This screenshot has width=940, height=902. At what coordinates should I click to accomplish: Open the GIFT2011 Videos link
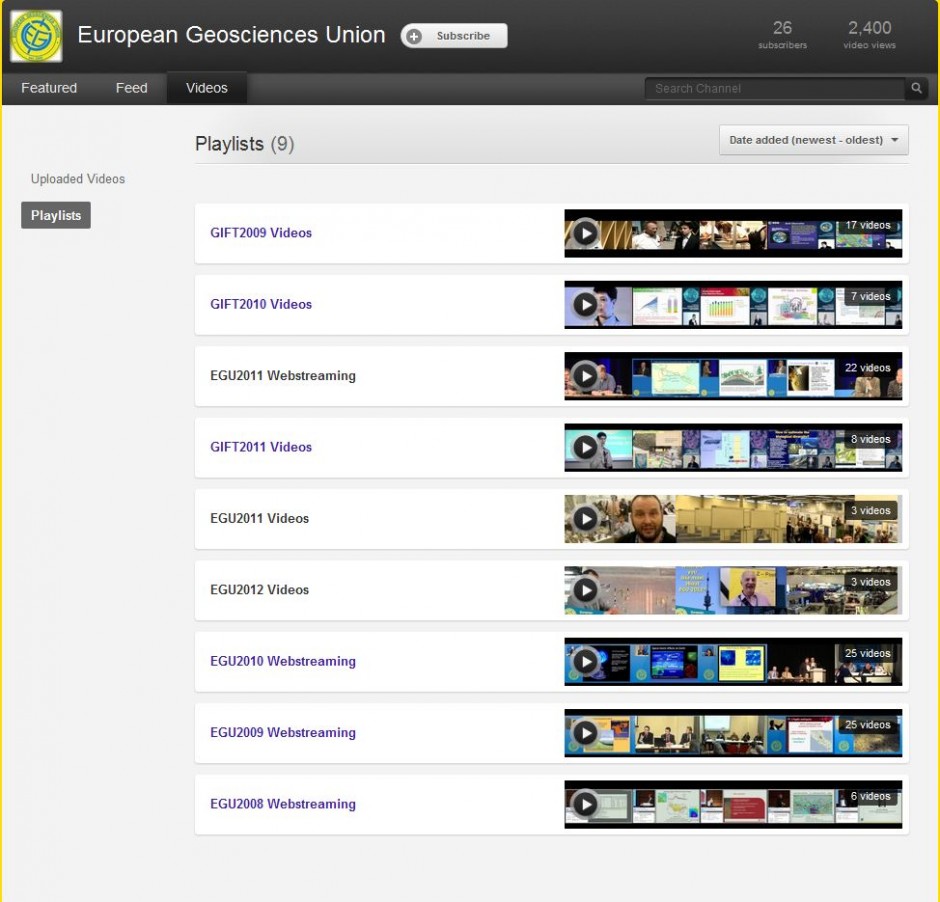(261, 447)
